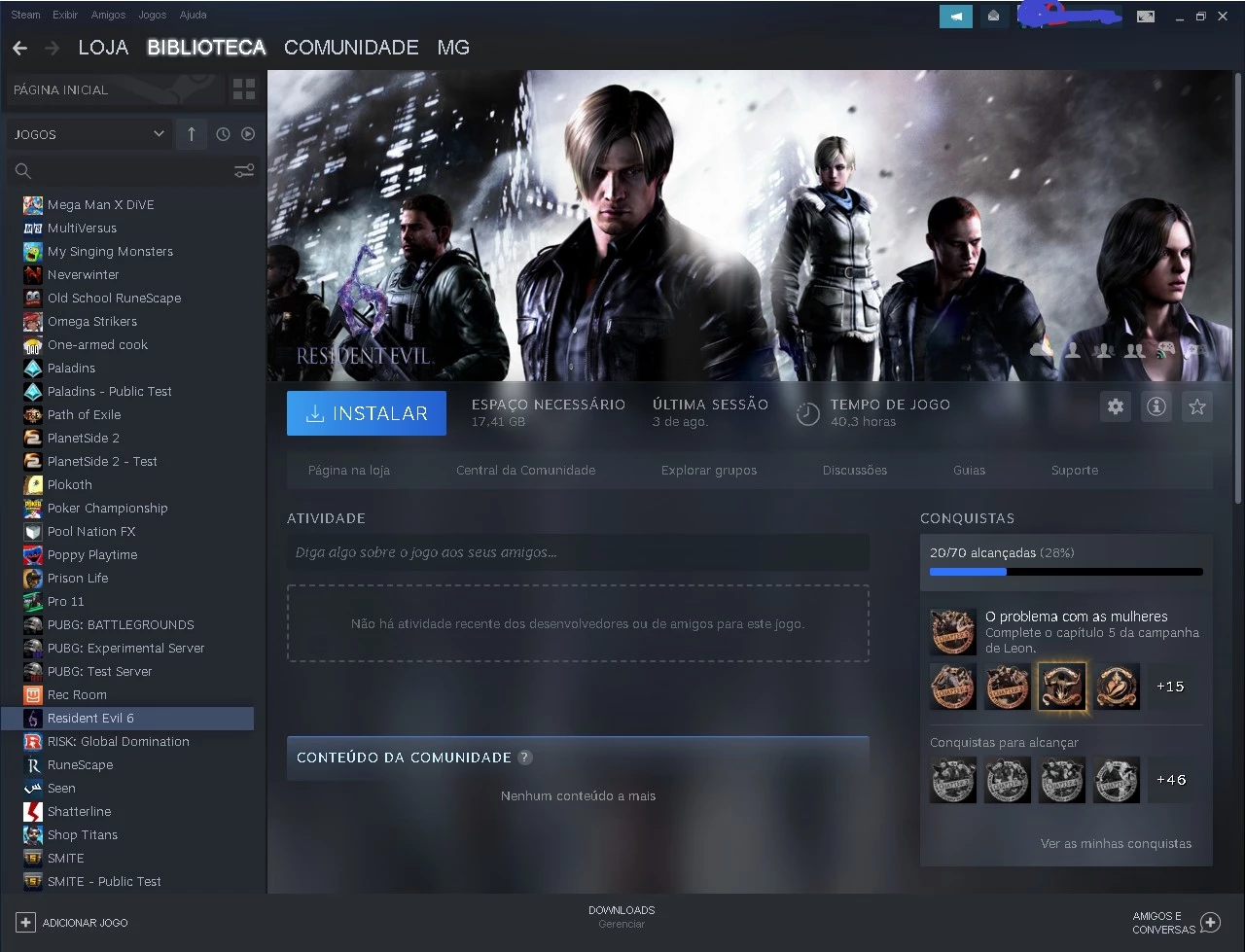Click the Steam Cloud feature icon
This screenshot has width=1245, height=952.
click(1042, 349)
